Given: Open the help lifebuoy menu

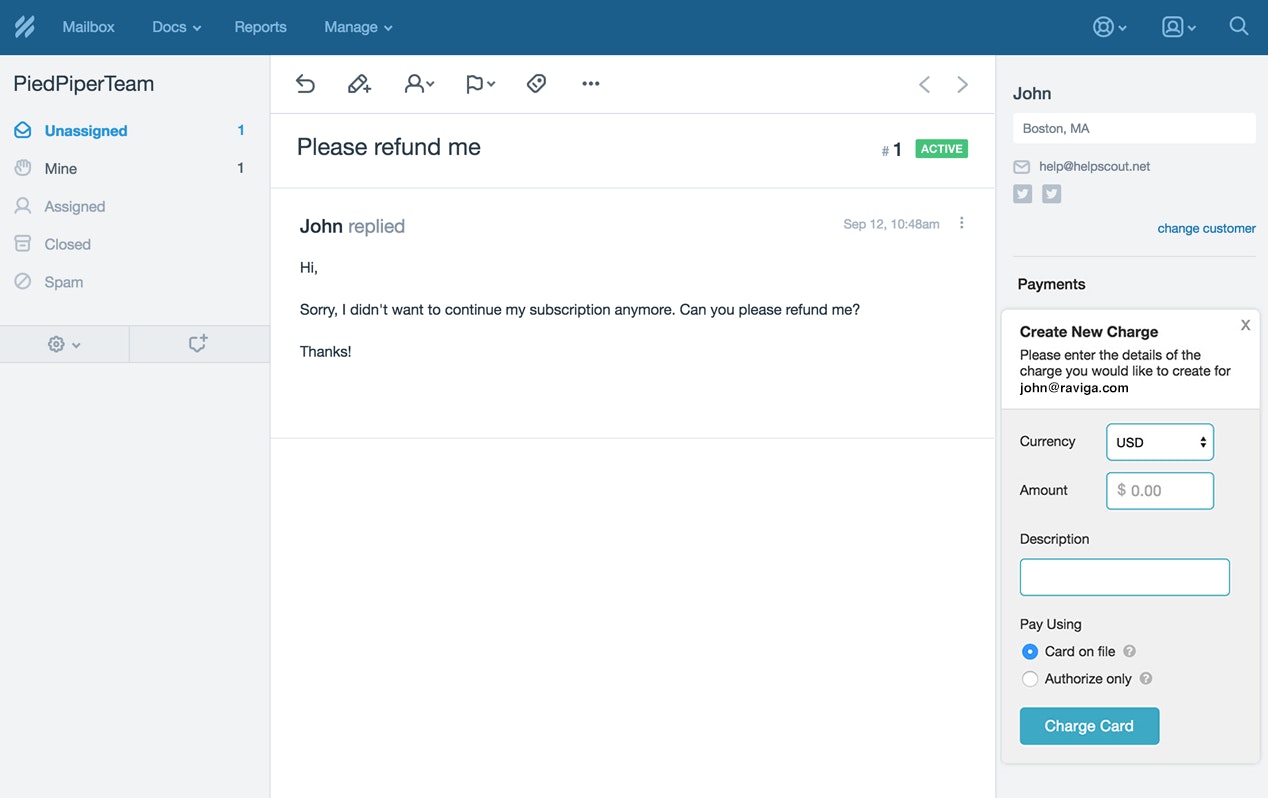Looking at the screenshot, I should (1109, 27).
